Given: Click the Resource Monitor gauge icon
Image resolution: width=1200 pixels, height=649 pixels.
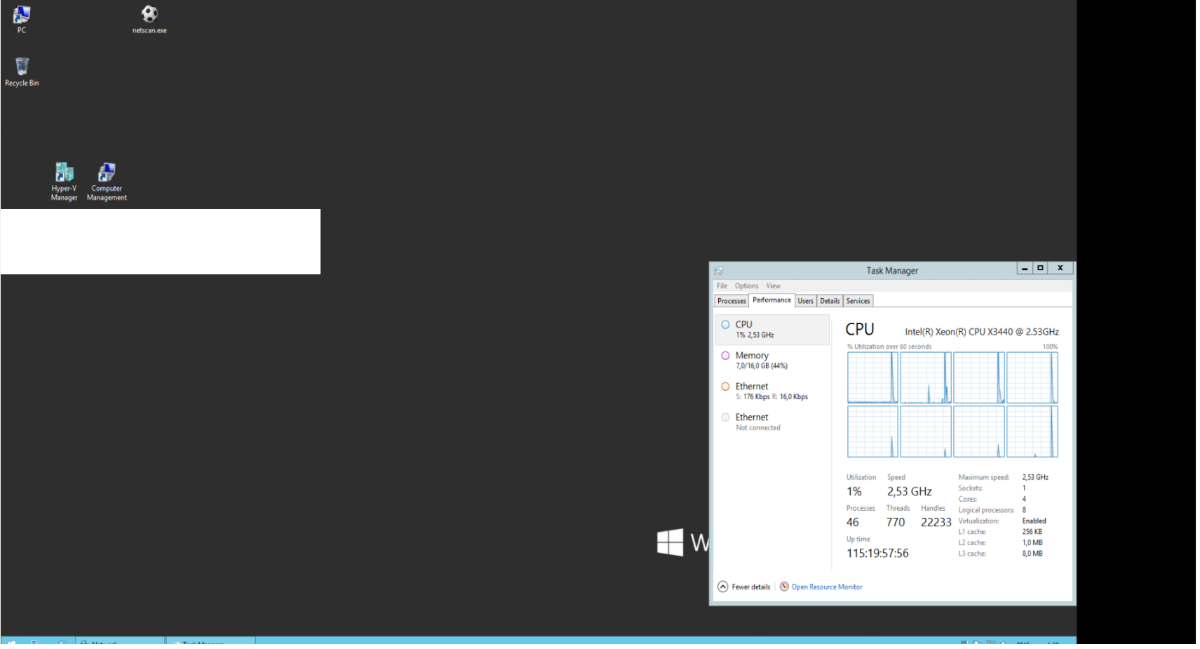Looking at the screenshot, I should click(784, 587).
